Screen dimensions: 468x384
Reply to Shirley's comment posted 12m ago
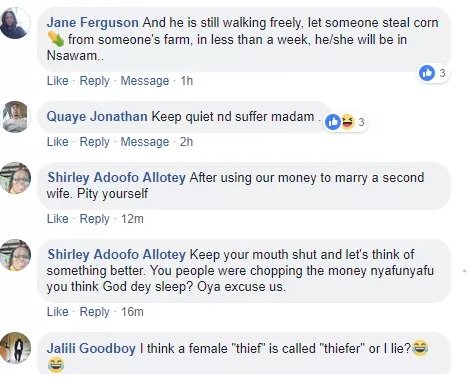pyautogui.click(x=94, y=219)
